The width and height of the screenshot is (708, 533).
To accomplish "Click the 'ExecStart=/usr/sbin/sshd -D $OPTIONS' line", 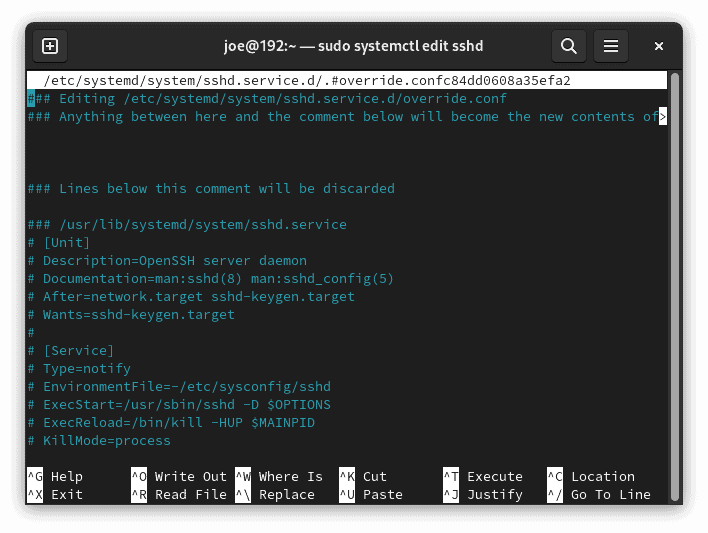I will pos(179,405).
